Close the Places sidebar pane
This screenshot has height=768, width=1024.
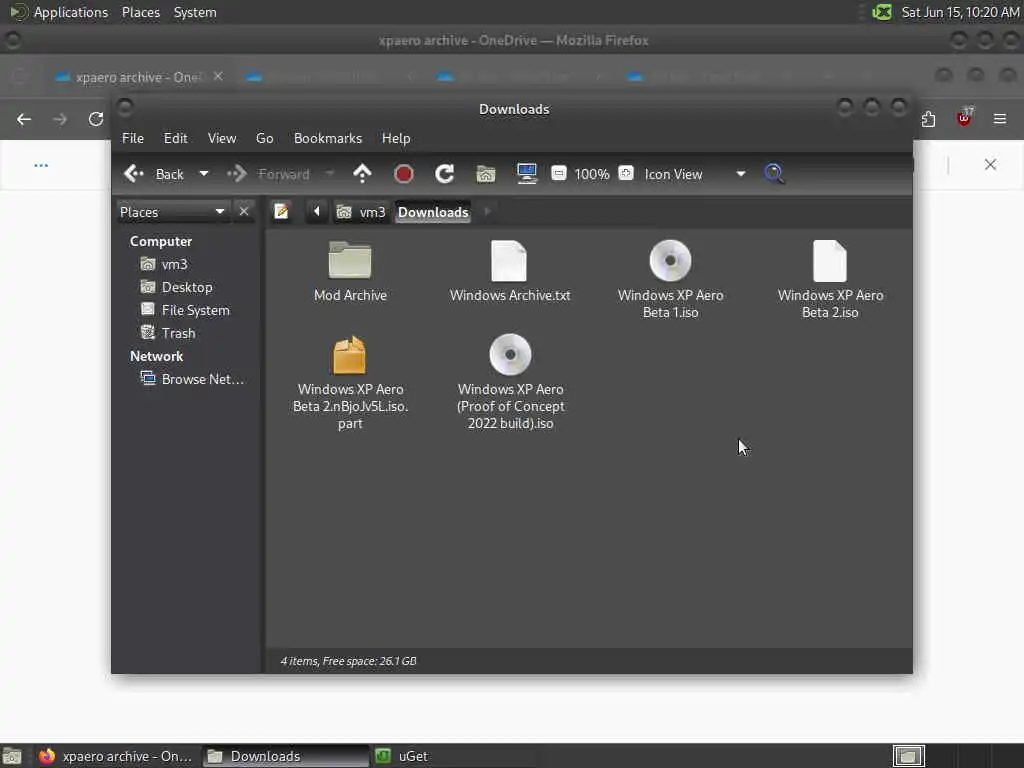244,212
